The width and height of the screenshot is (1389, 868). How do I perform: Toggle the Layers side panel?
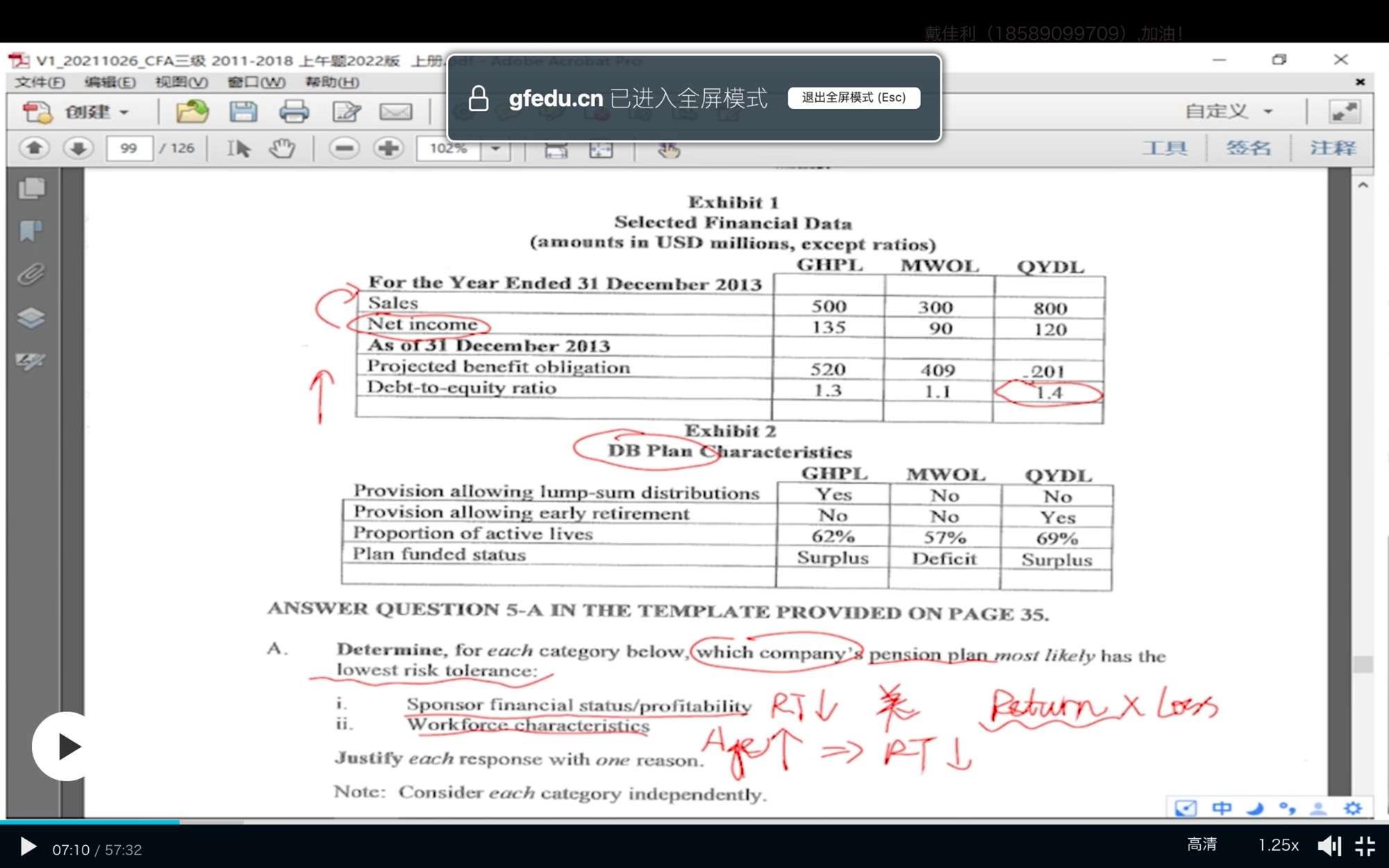tap(31, 318)
